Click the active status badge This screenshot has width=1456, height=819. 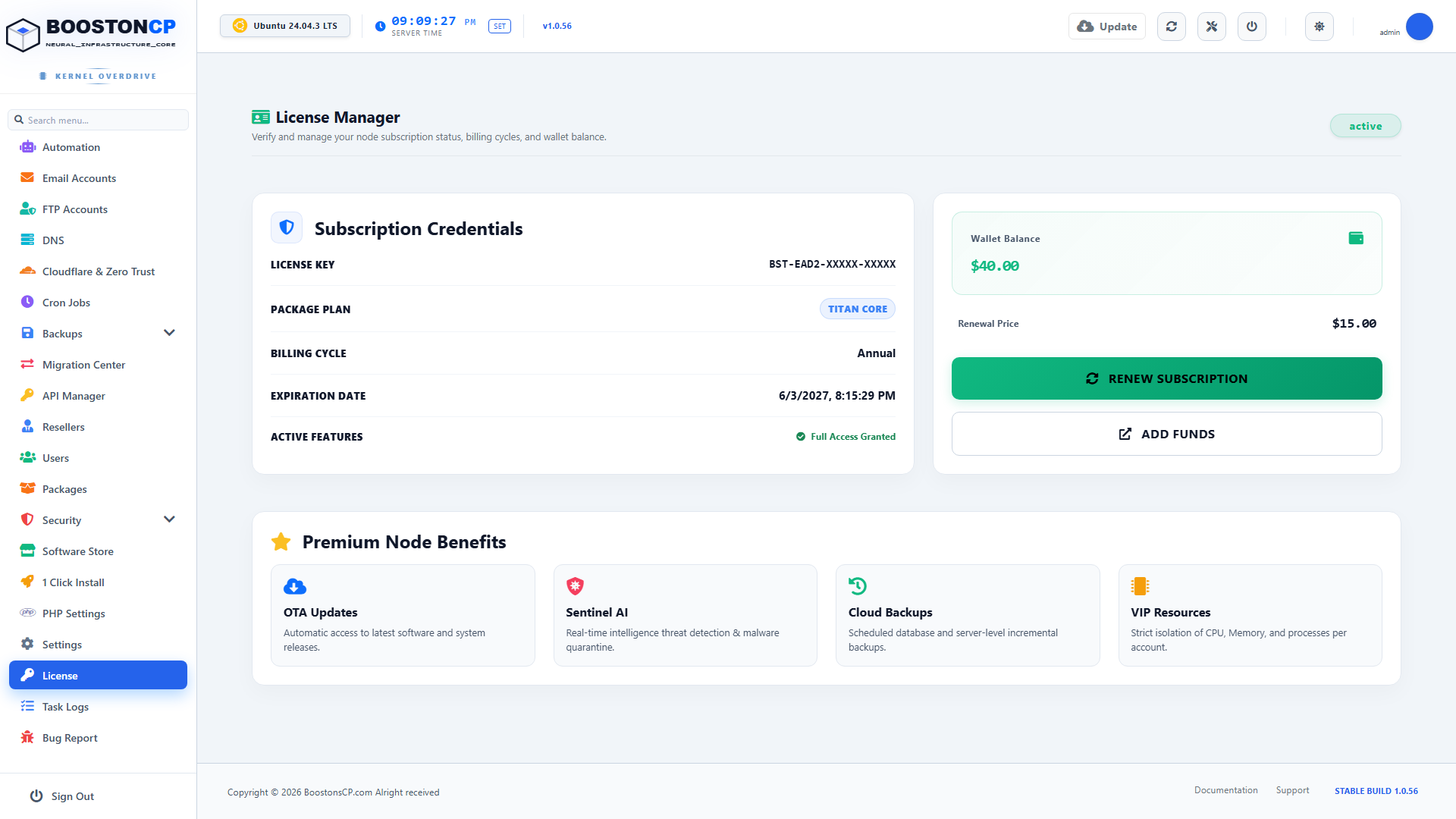click(1365, 126)
